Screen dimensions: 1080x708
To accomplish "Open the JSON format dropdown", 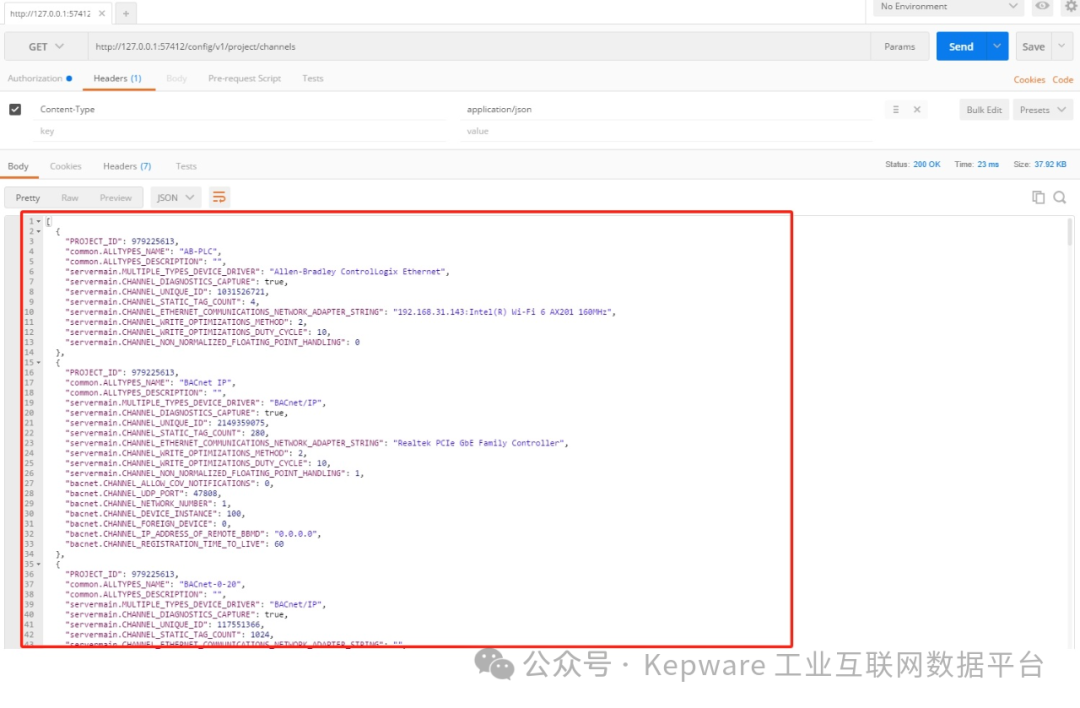I will pos(176,198).
